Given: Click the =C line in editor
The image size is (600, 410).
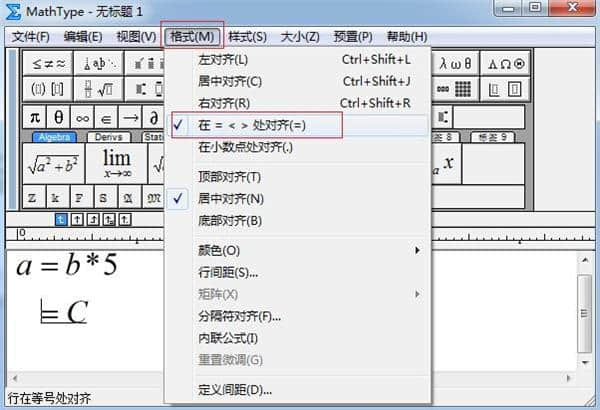Looking at the screenshot, I should point(64,312).
